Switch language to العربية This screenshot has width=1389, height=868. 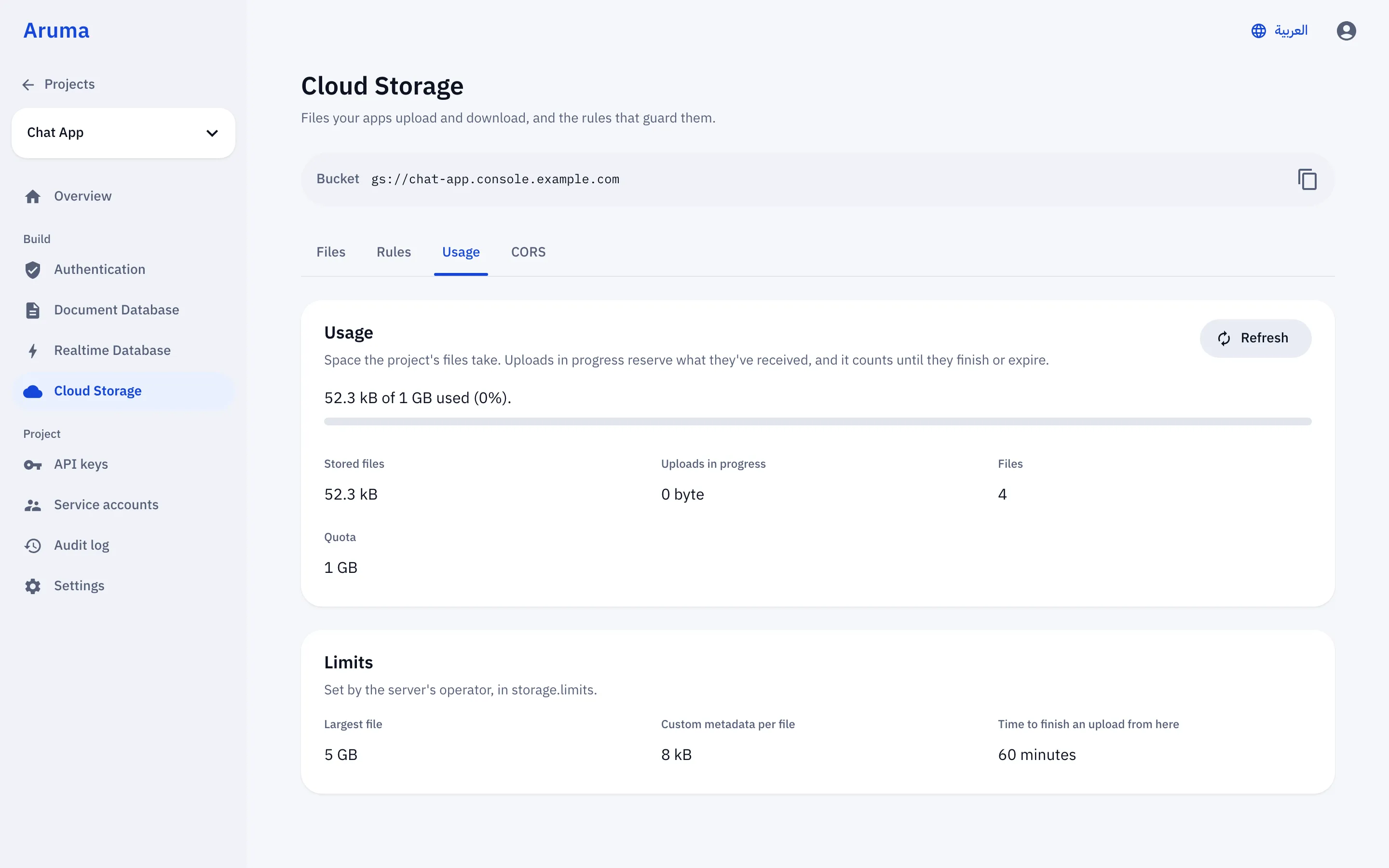point(1280,30)
